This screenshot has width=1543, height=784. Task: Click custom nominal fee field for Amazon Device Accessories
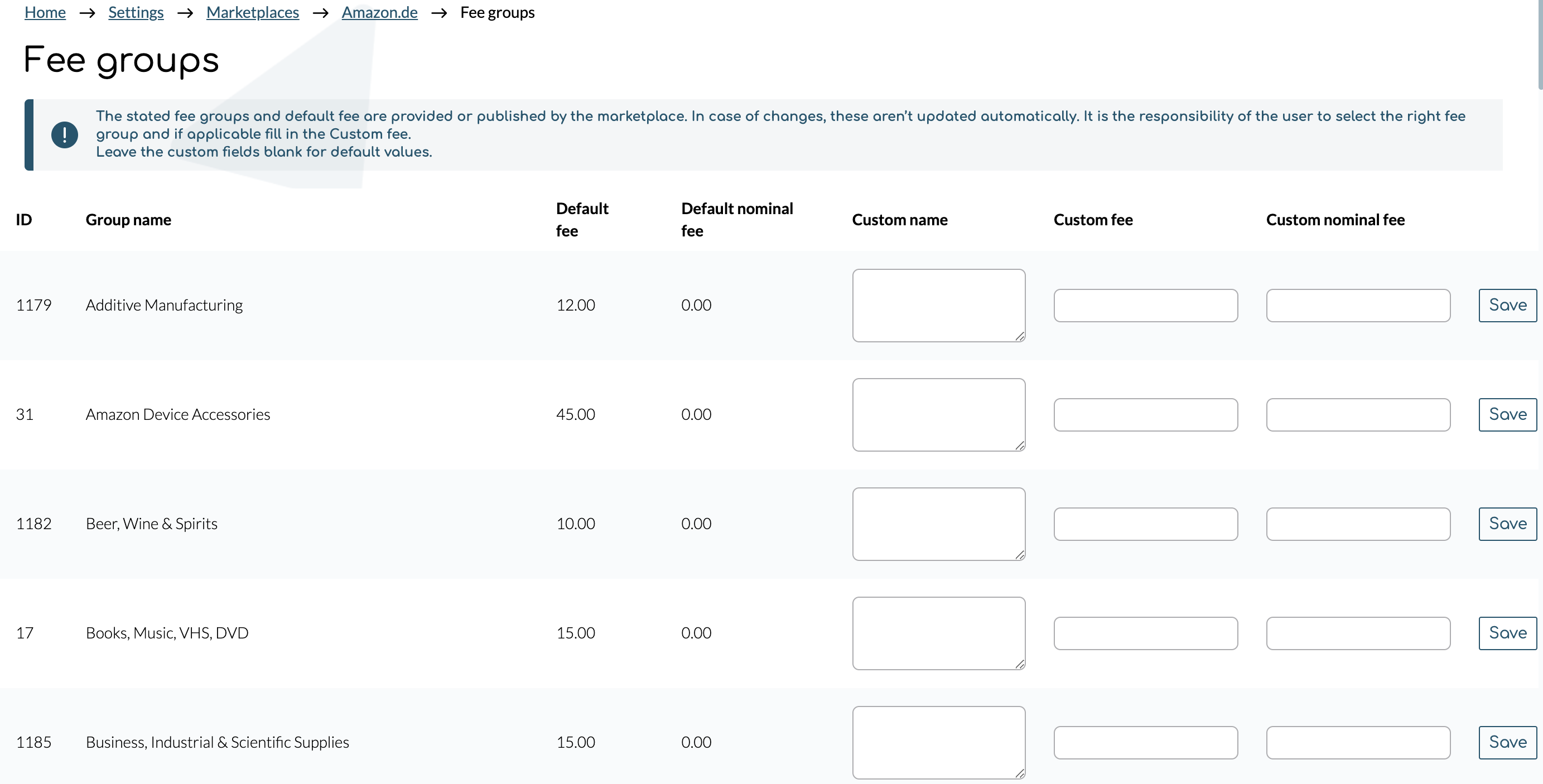point(1358,414)
